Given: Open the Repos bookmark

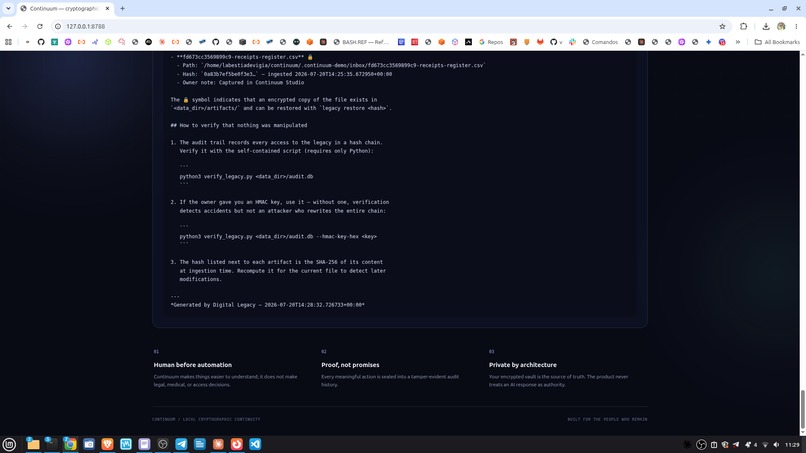Looking at the screenshot, I should [x=491, y=42].
